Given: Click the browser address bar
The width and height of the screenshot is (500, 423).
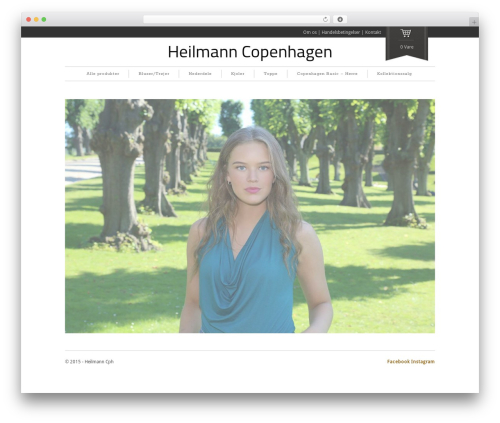Looking at the screenshot, I should 237,19.
